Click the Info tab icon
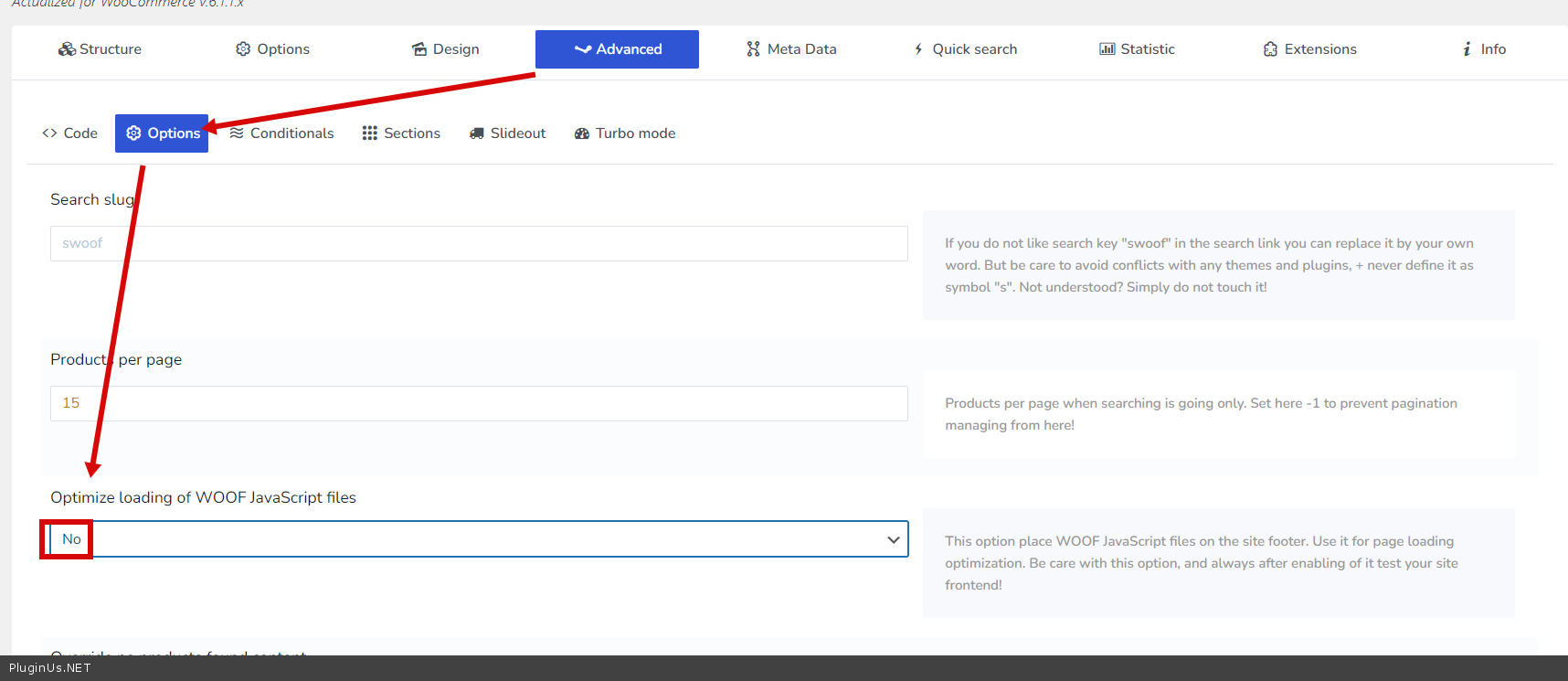 pos(1467,49)
